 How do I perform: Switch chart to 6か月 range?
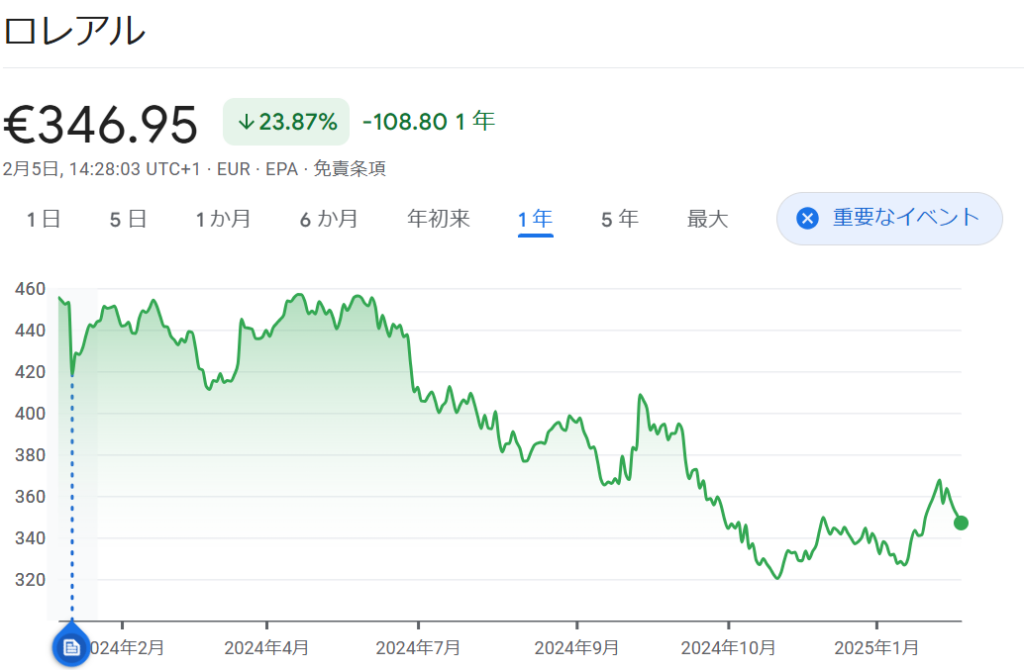click(x=329, y=219)
